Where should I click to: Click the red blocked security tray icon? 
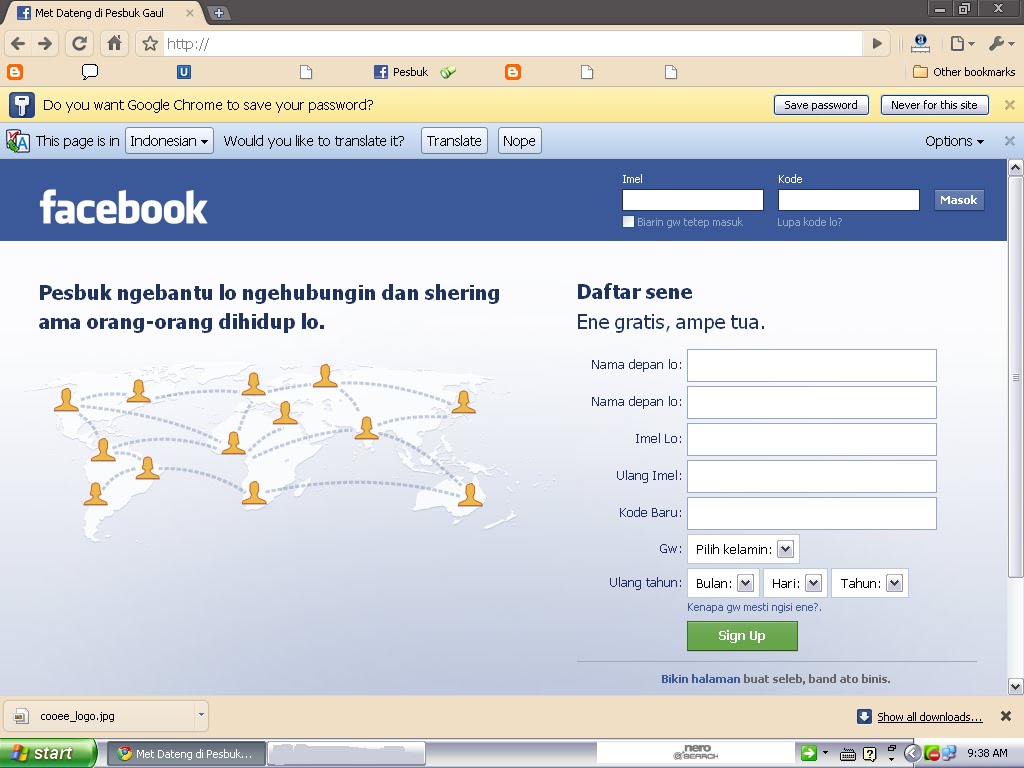pyautogui.click(x=932, y=754)
